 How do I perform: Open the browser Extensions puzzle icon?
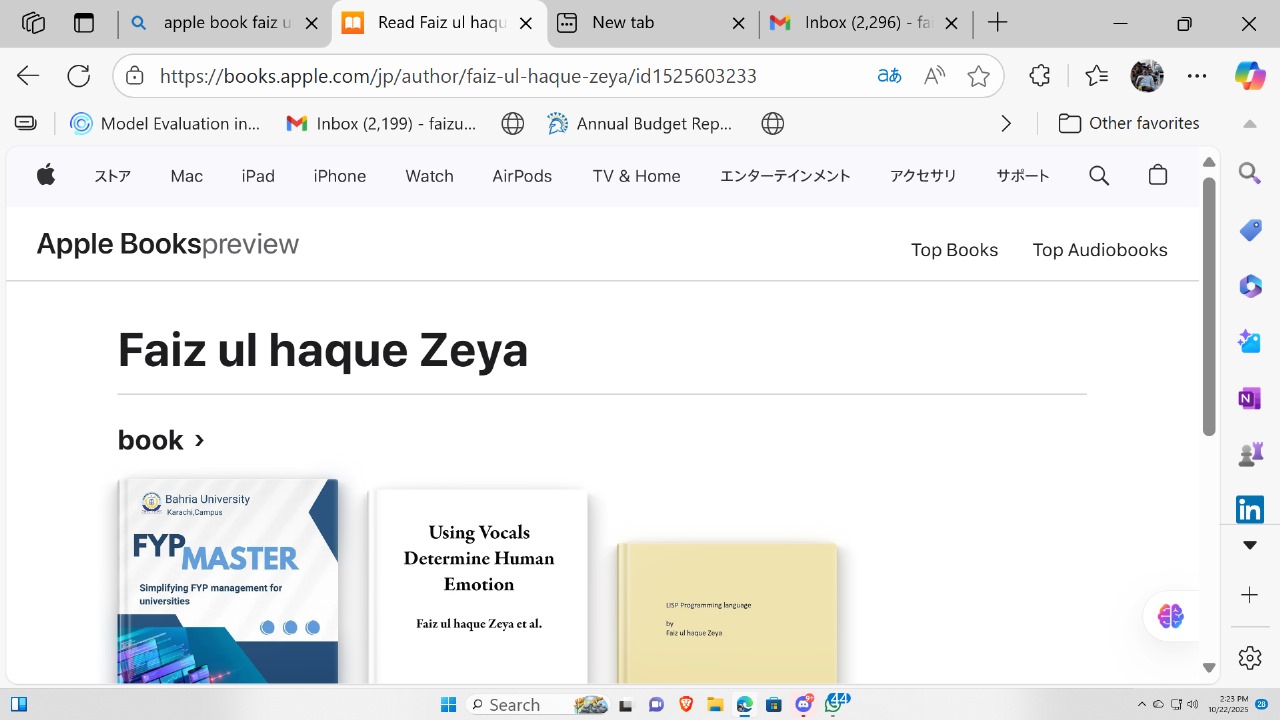1040,76
